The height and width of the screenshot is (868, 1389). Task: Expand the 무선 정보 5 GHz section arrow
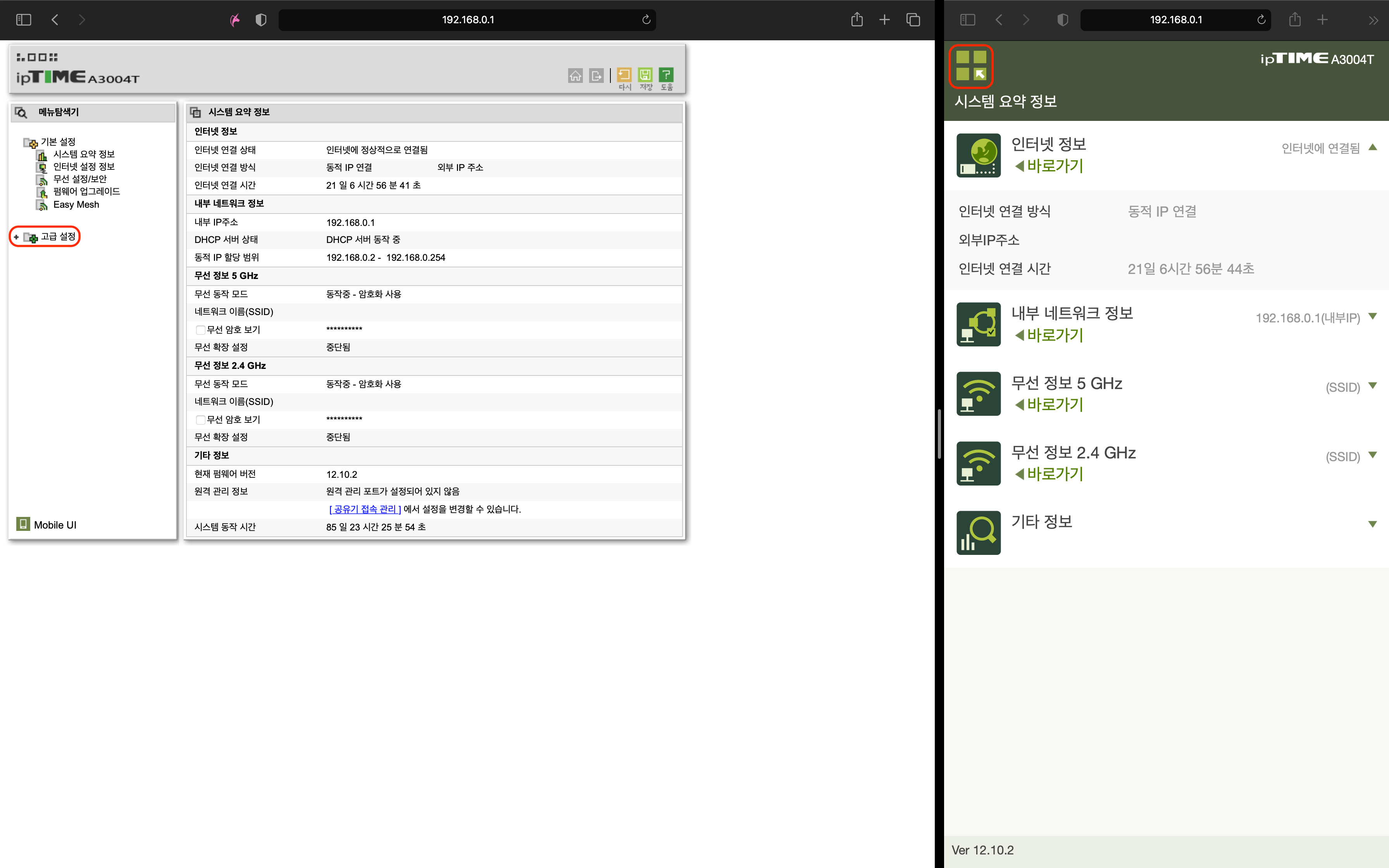click(1372, 386)
